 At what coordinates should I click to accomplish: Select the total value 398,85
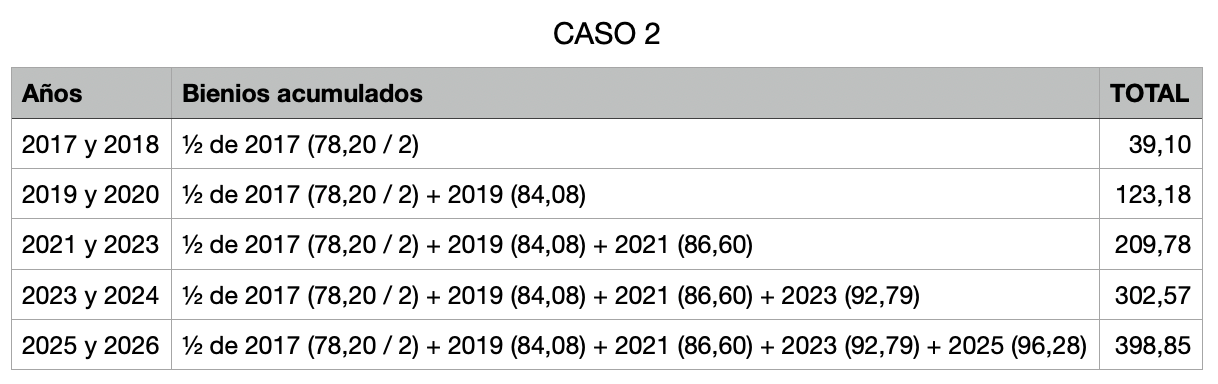point(1153,346)
